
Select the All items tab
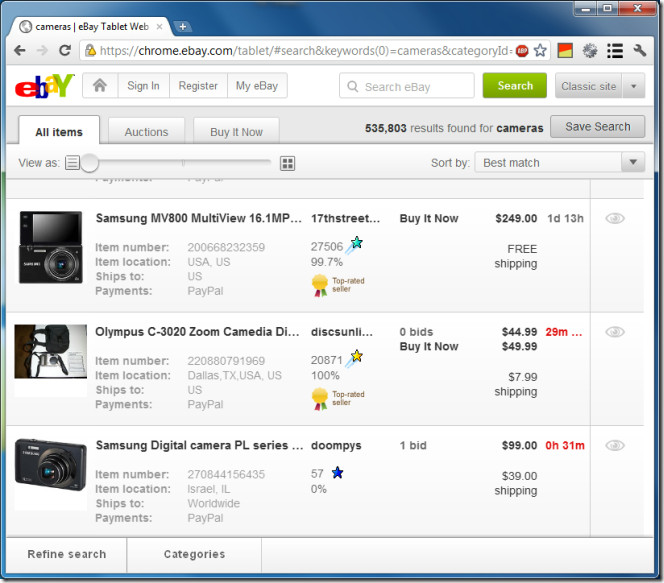coord(59,131)
